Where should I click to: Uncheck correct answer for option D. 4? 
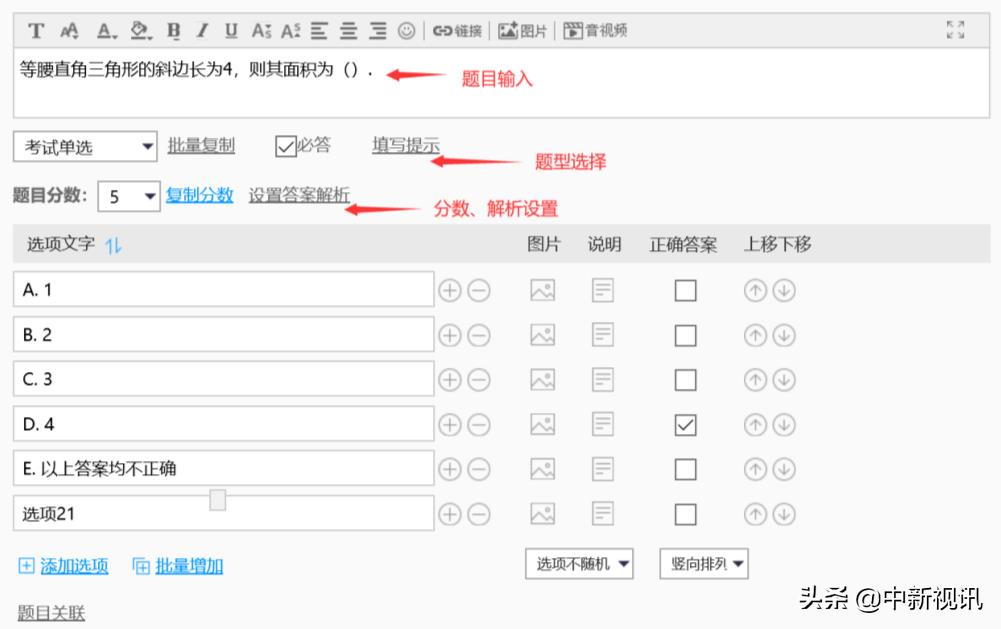pos(685,425)
